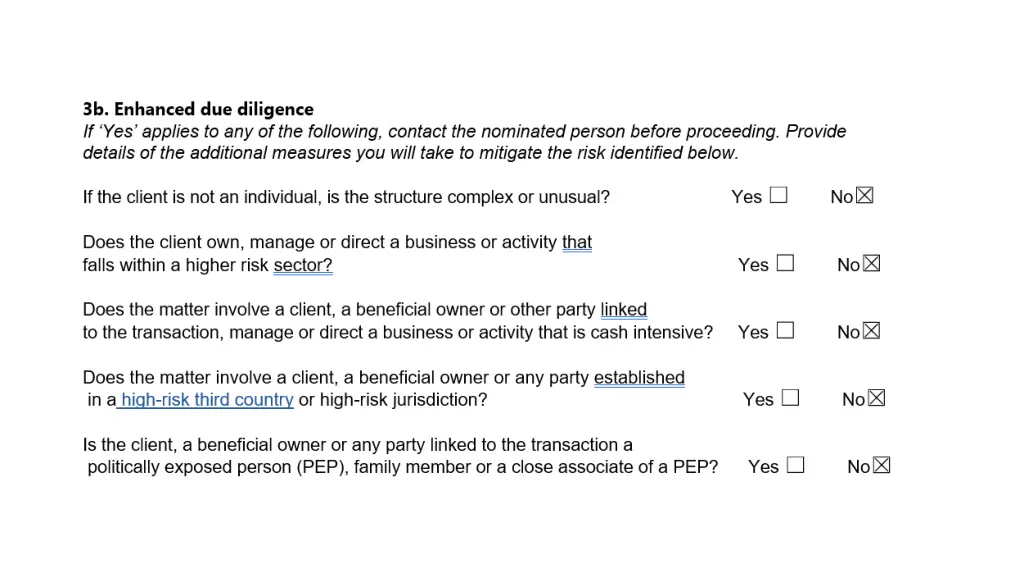Check Yes for high-risk jurisdiction question
This screenshot has width=1024, height=576.
790,398
